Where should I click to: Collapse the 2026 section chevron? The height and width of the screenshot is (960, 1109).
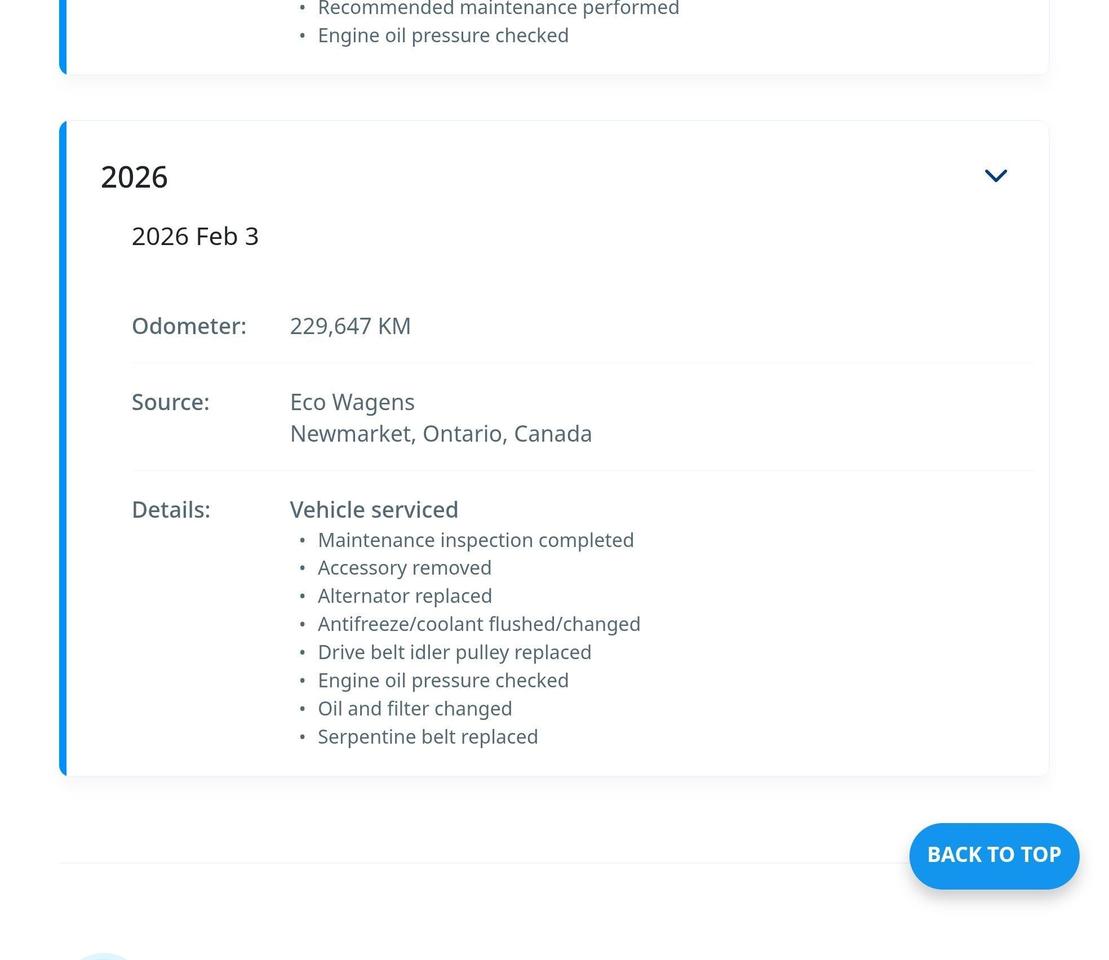995,176
